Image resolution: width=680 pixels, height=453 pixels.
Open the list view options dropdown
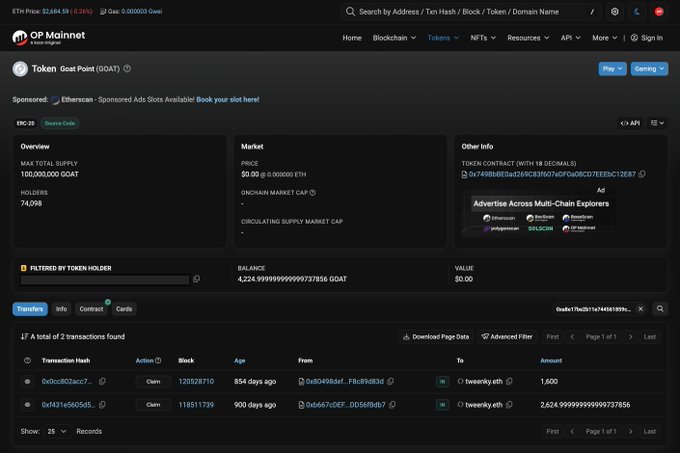(x=657, y=123)
